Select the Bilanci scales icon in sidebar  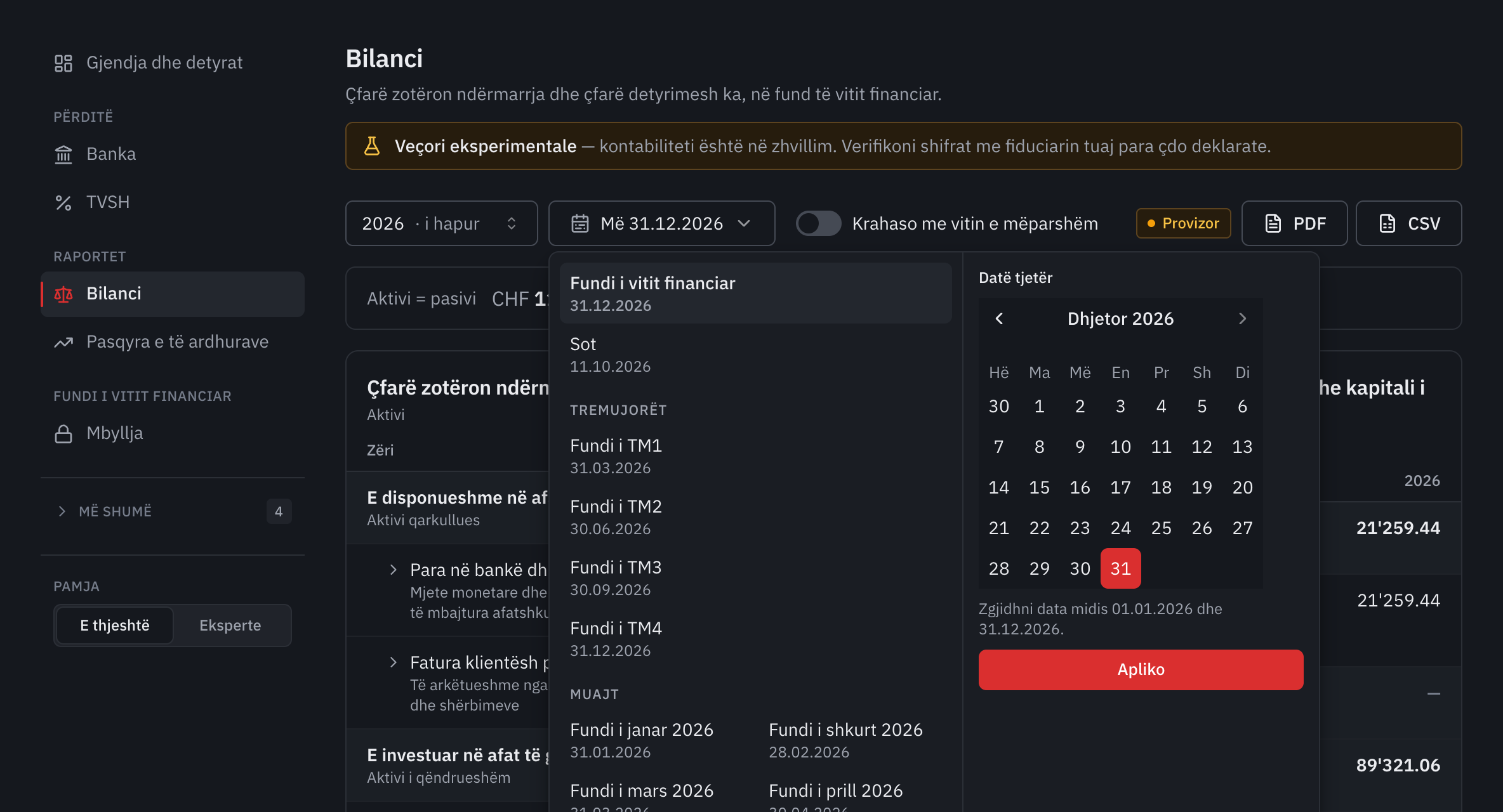[x=63, y=294]
